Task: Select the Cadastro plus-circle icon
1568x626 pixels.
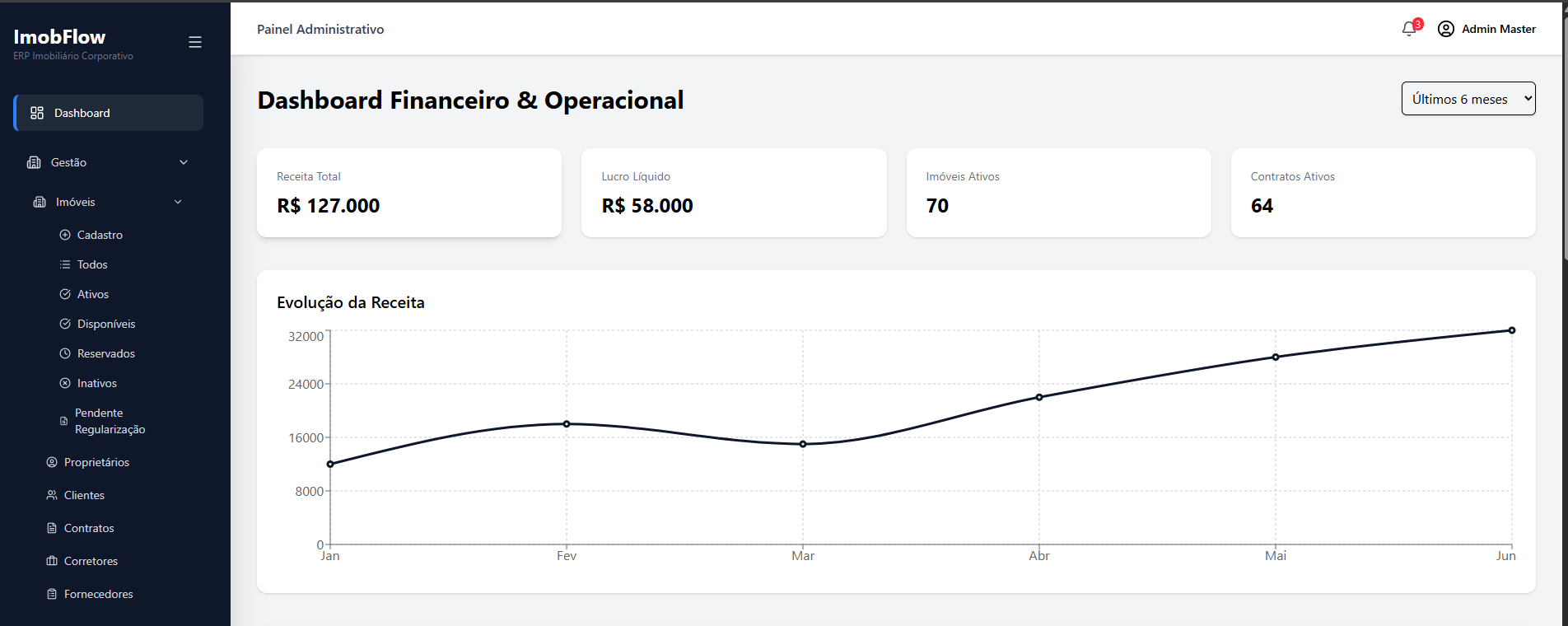Action: click(65, 235)
